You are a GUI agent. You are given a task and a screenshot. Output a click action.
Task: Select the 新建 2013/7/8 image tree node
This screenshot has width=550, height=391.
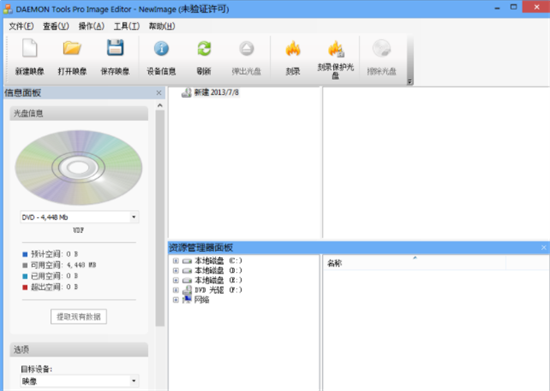pyautogui.click(x=216, y=93)
